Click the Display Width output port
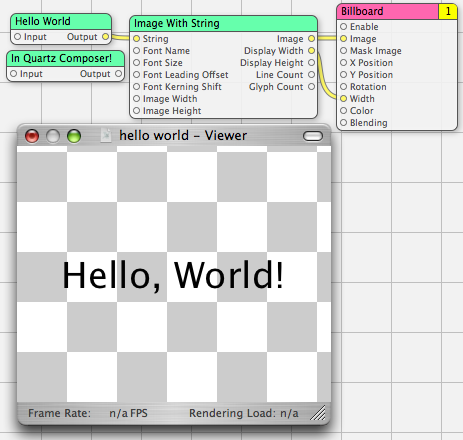The height and width of the screenshot is (440, 463). (x=311, y=51)
